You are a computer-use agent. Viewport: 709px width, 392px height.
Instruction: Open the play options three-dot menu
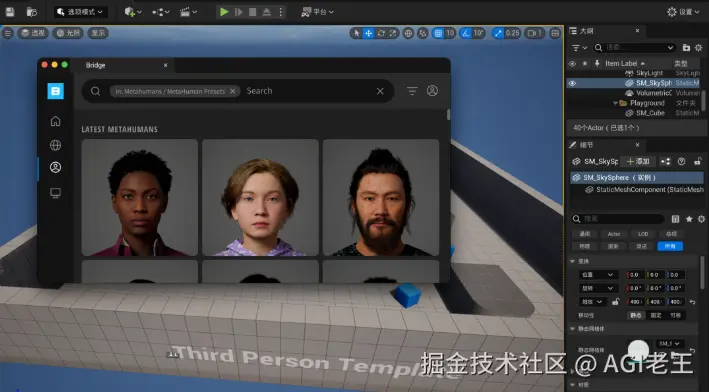tap(280, 12)
